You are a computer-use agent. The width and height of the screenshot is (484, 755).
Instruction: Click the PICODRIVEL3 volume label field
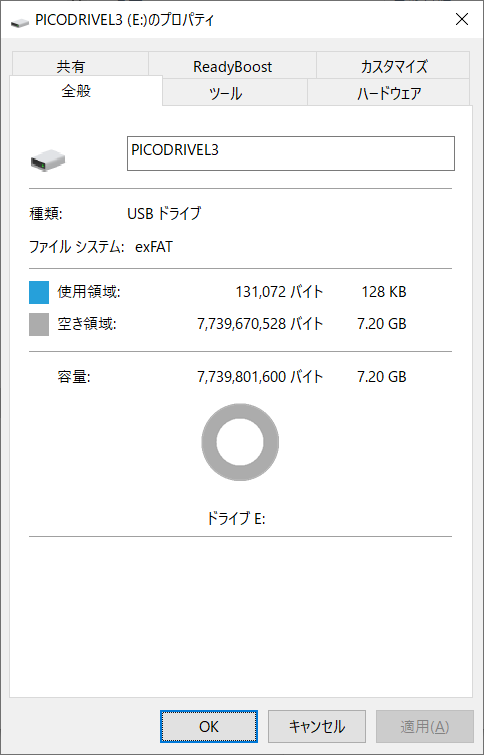click(290, 154)
